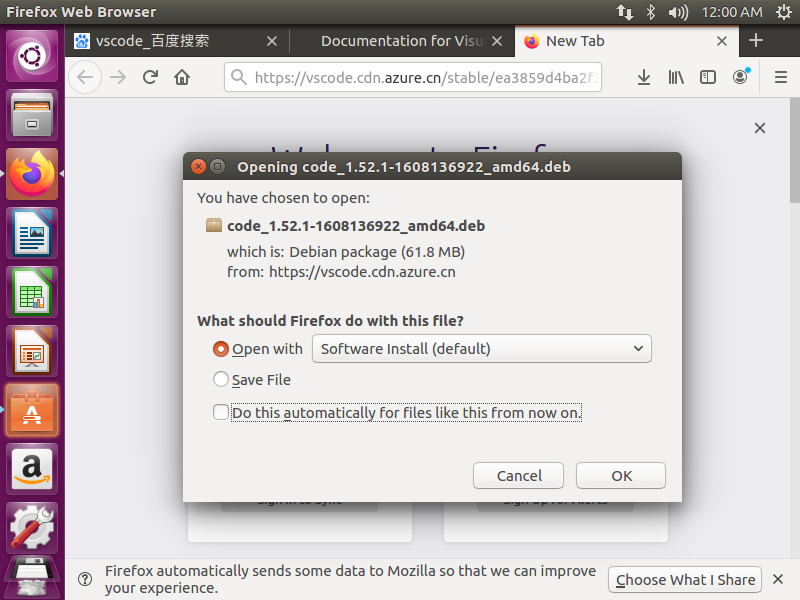The image size is (800, 600).
Task: Open the Amazon launcher in the dock
Action: coord(32,469)
